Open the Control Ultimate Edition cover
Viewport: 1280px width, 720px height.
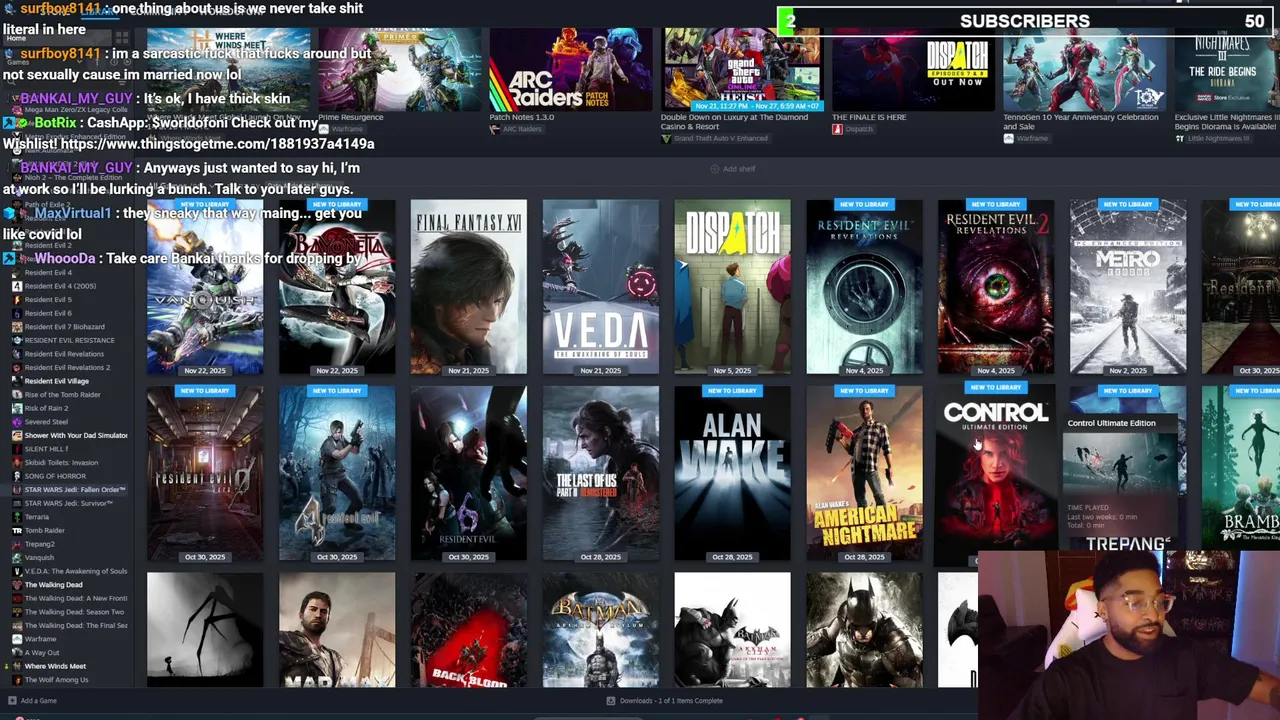point(996,474)
